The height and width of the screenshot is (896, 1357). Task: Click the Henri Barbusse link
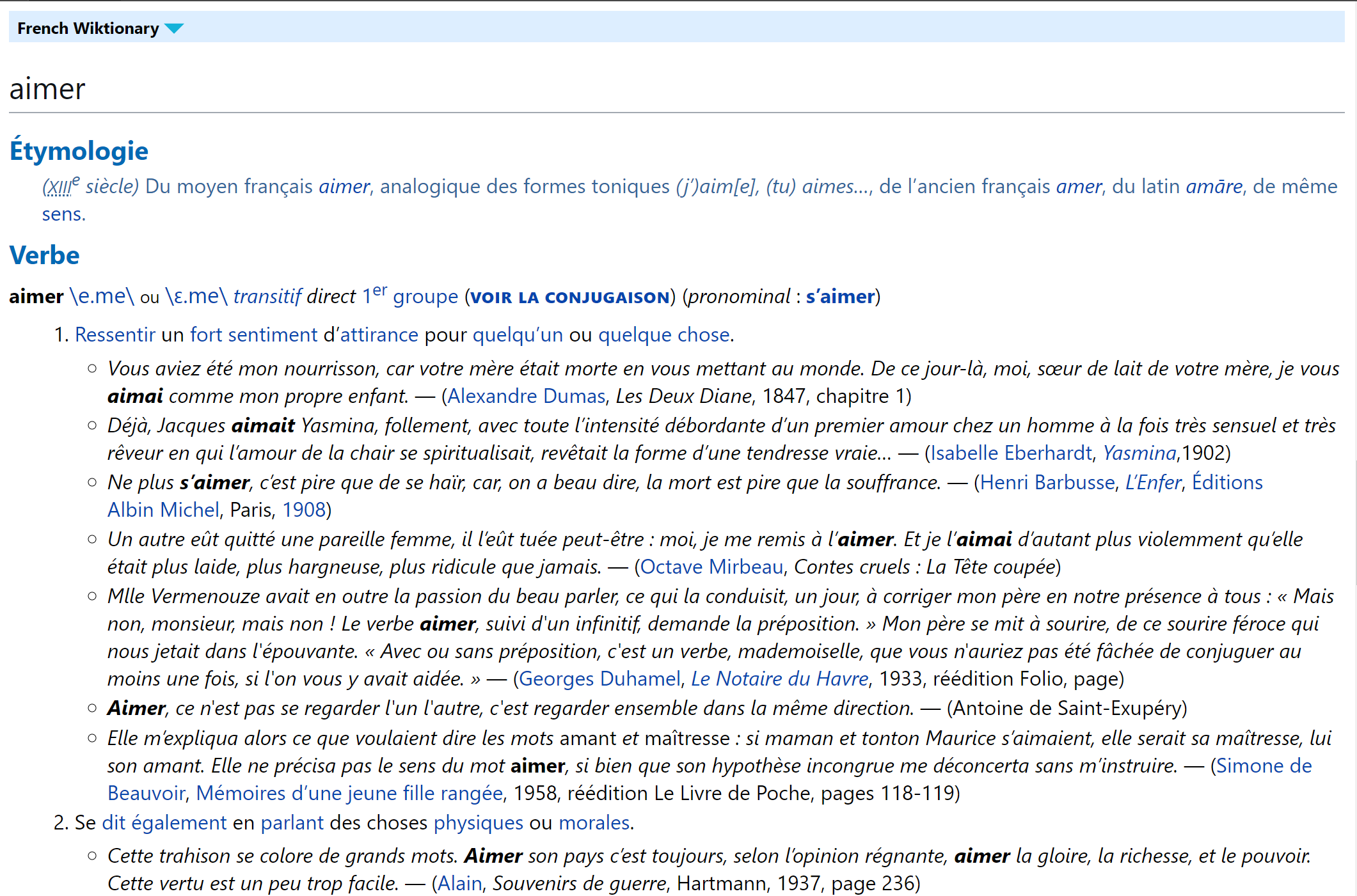[1047, 482]
